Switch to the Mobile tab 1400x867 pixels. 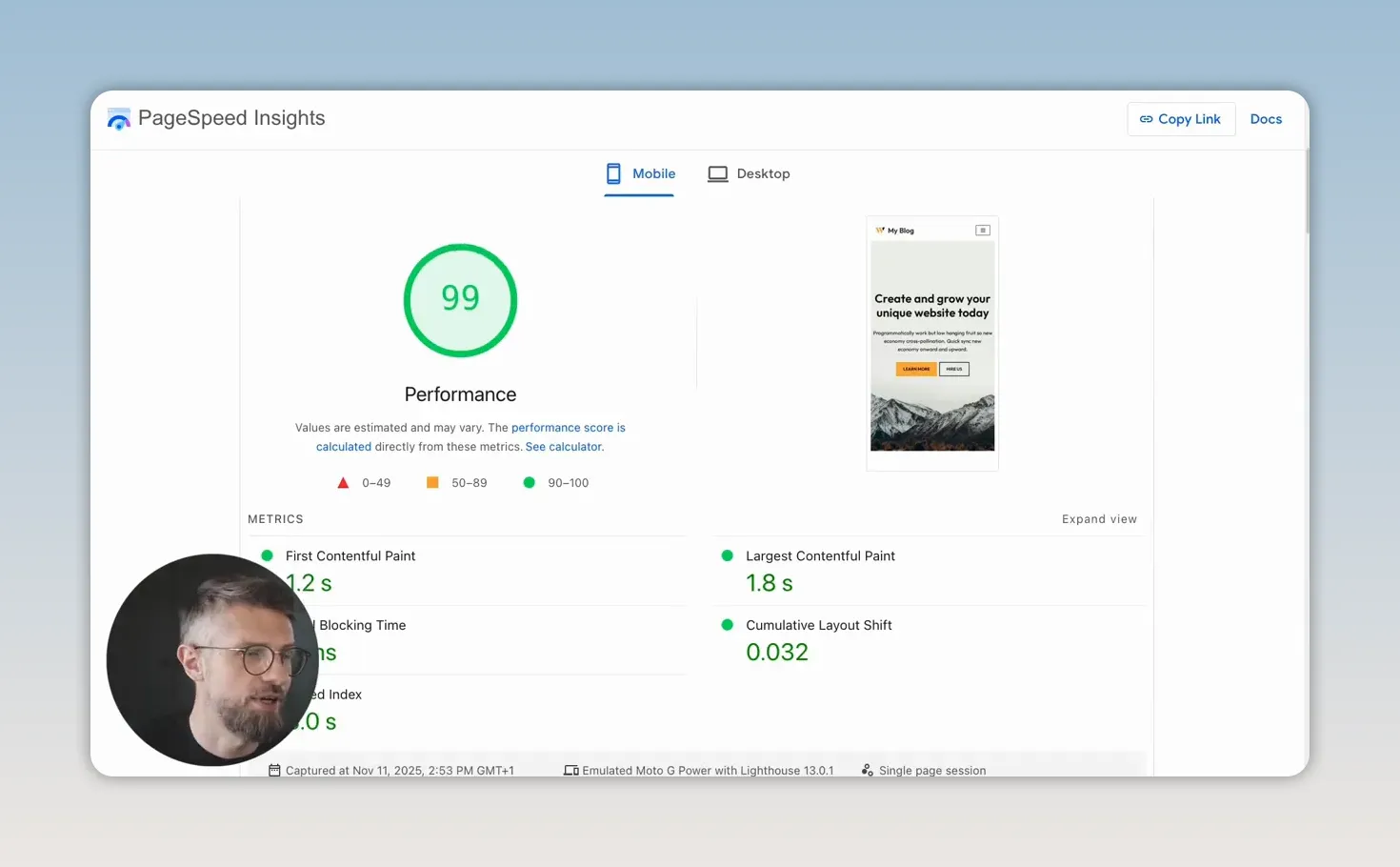pyautogui.click(x=639, y=173)
